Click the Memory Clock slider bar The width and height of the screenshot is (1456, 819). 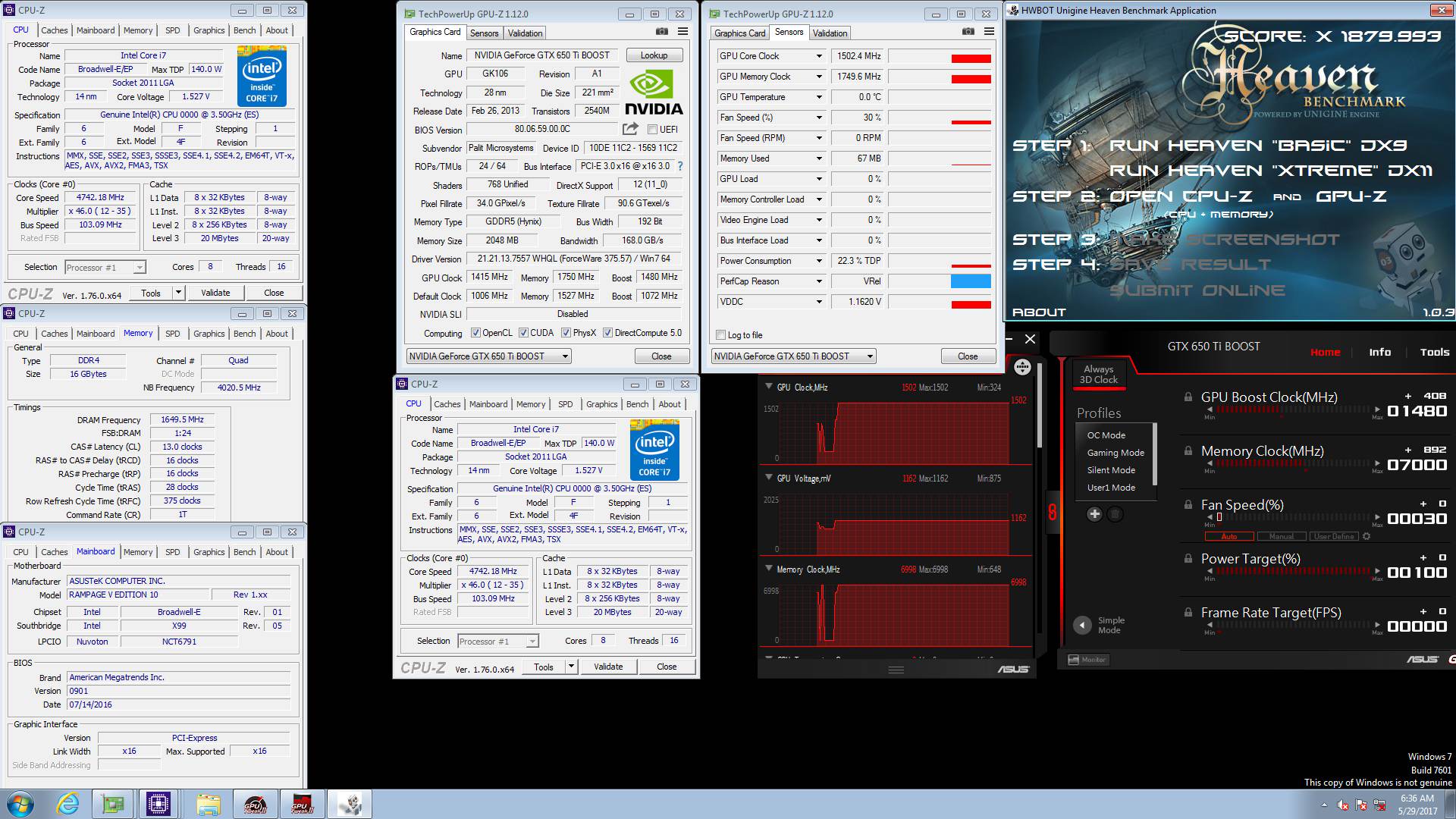click(1293, 463)
